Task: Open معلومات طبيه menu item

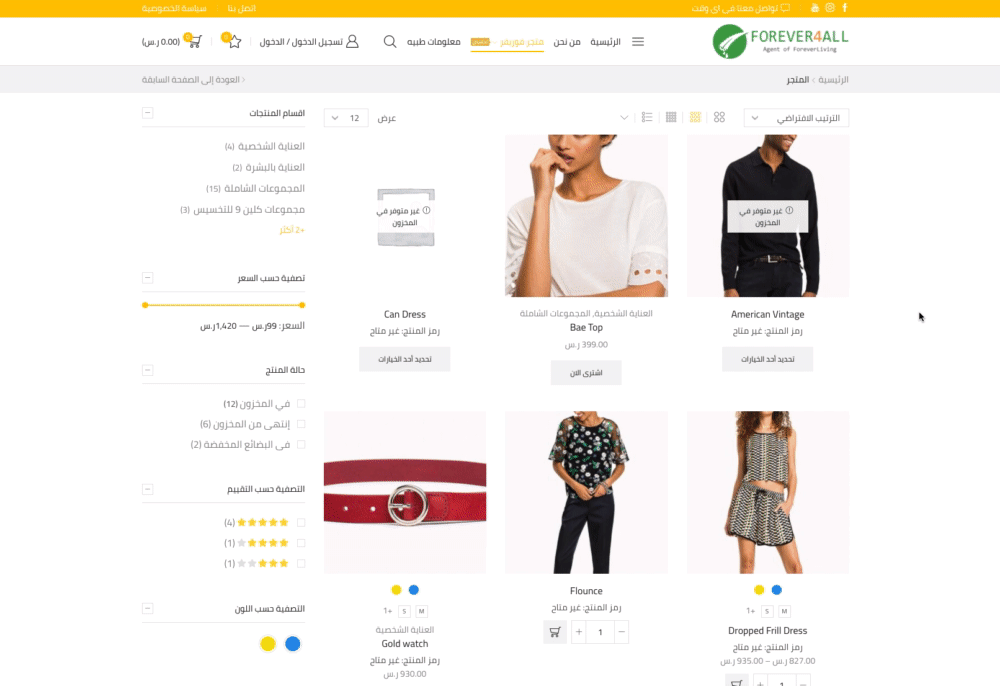Action: point(434,41)
